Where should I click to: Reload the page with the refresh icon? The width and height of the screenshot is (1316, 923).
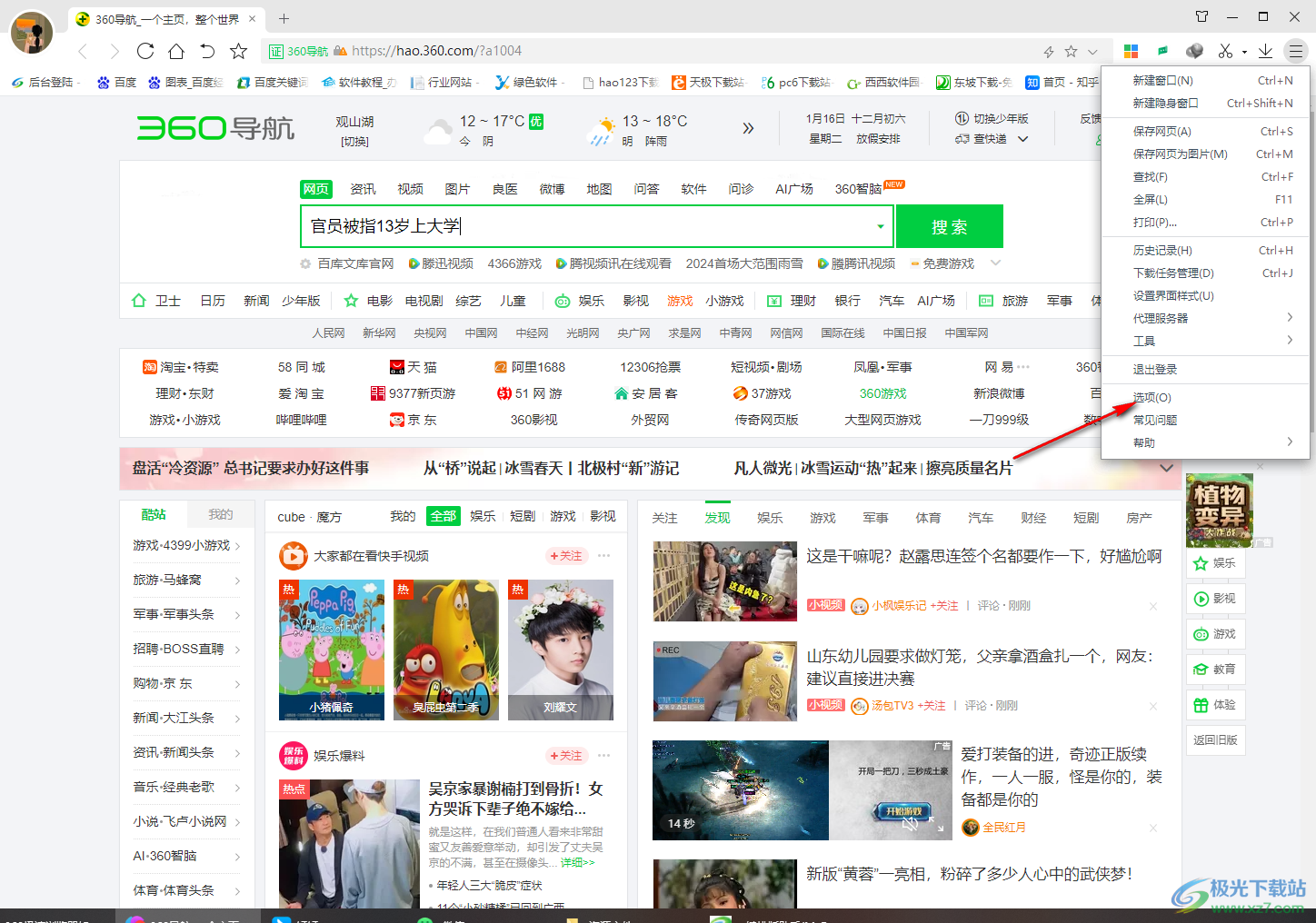point(145,51)
